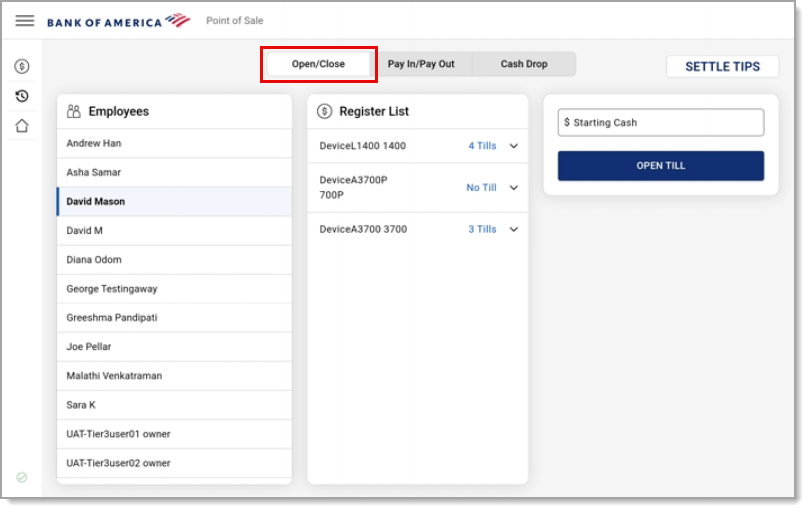Select employee David Mason

tap(174, 201)
